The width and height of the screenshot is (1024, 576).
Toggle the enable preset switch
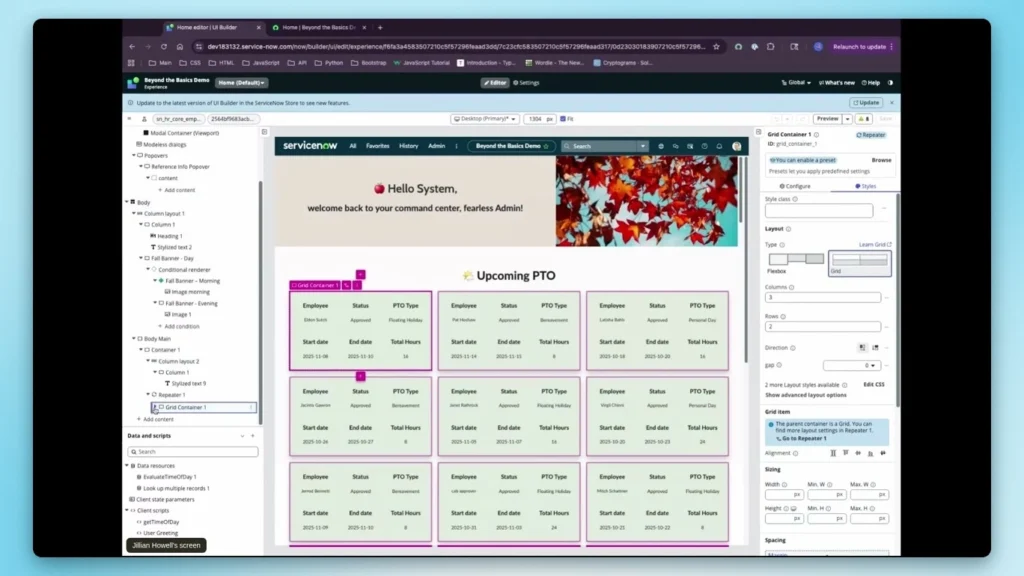(772, 160)
